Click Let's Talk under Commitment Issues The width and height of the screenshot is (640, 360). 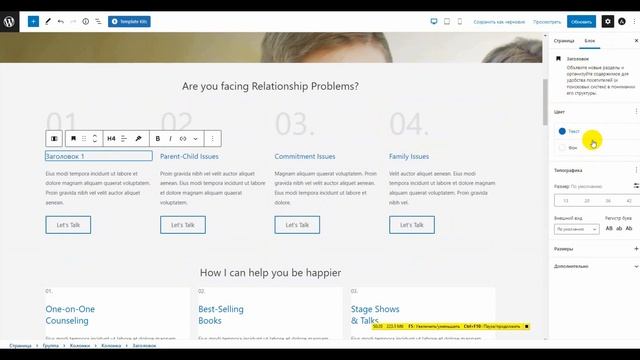[x=297, y=225]
